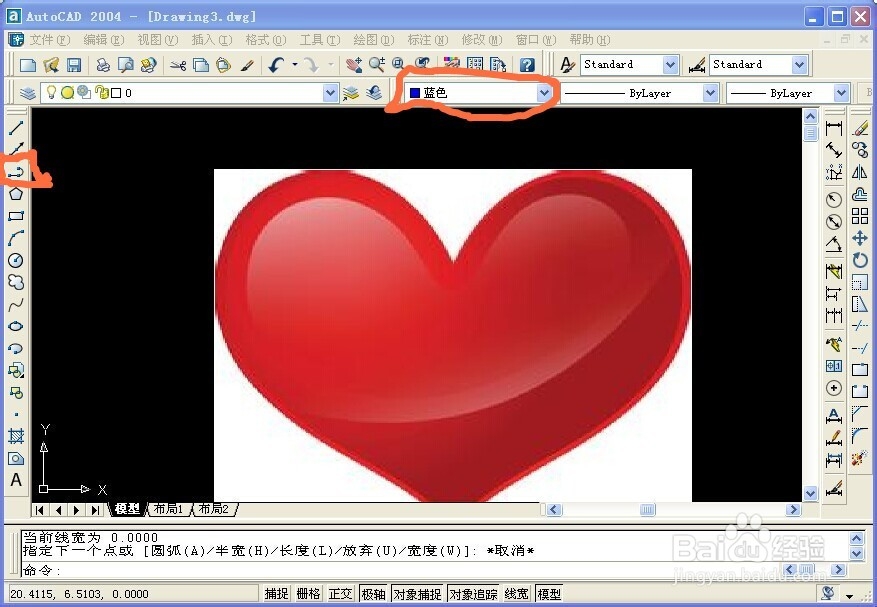Image resolution: width=877 pixels, height=607 pixels.
Task: Click the Save icon
Action: coord(73,64)
